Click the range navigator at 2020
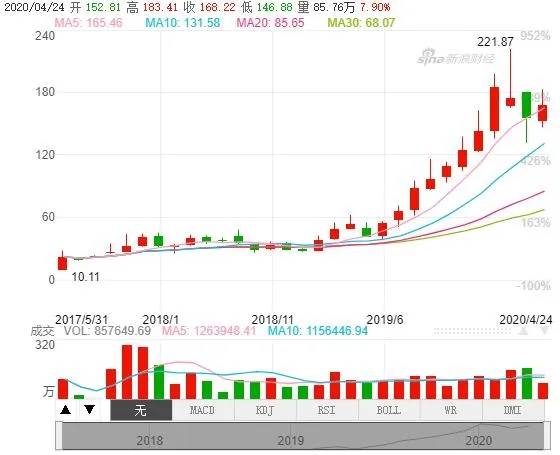 (479, 440)
